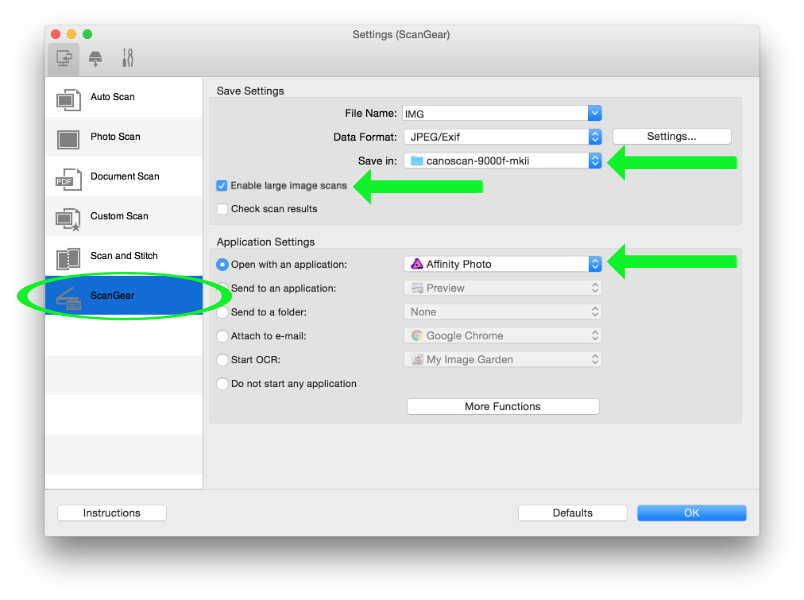Open Scan and Stitch settings
The width and height of the screenshot is (804, 600).
(x=124, y=256)
